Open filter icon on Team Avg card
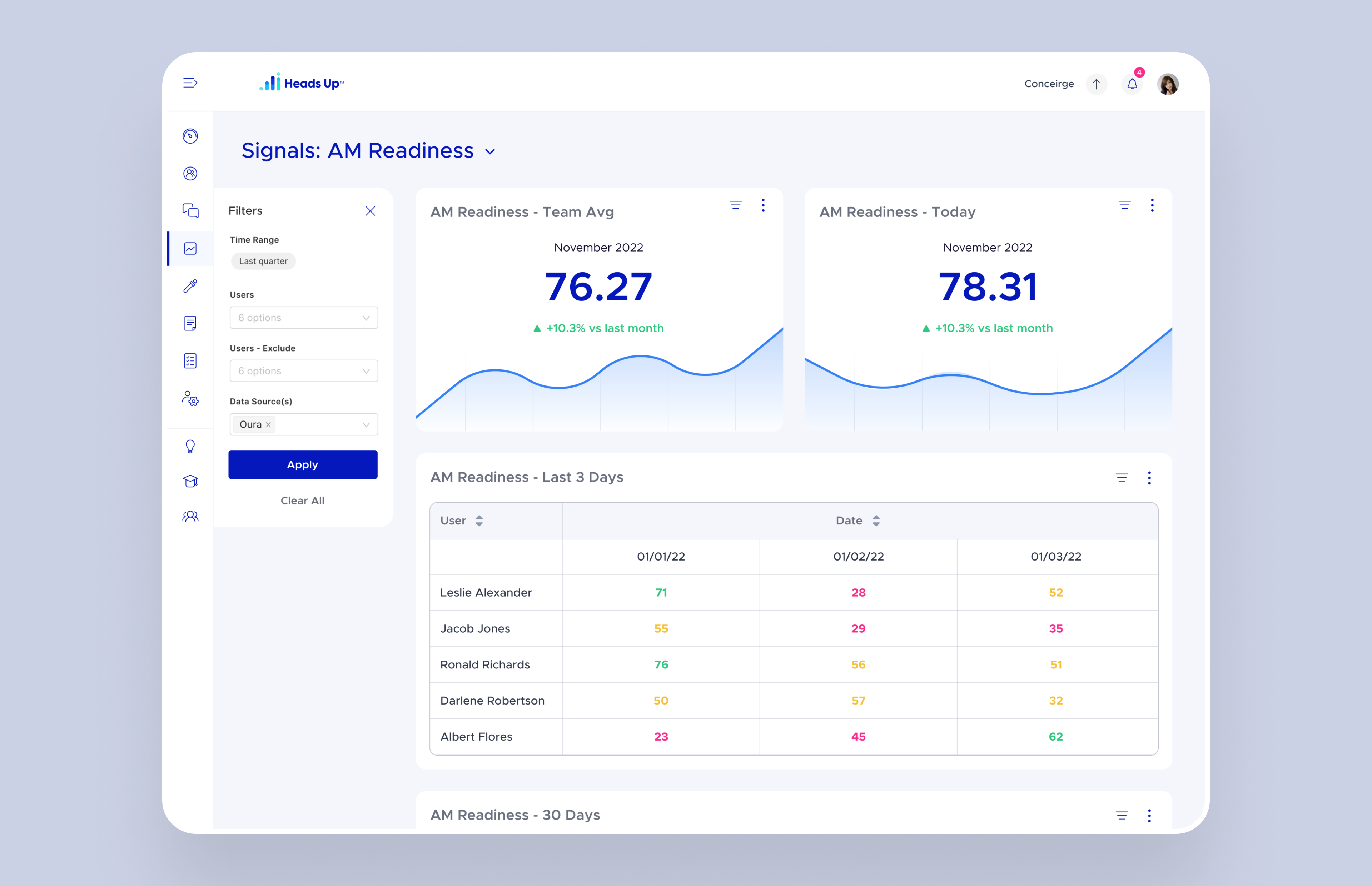This screenshot has width=1372, height=886. (x=735, y=205)
